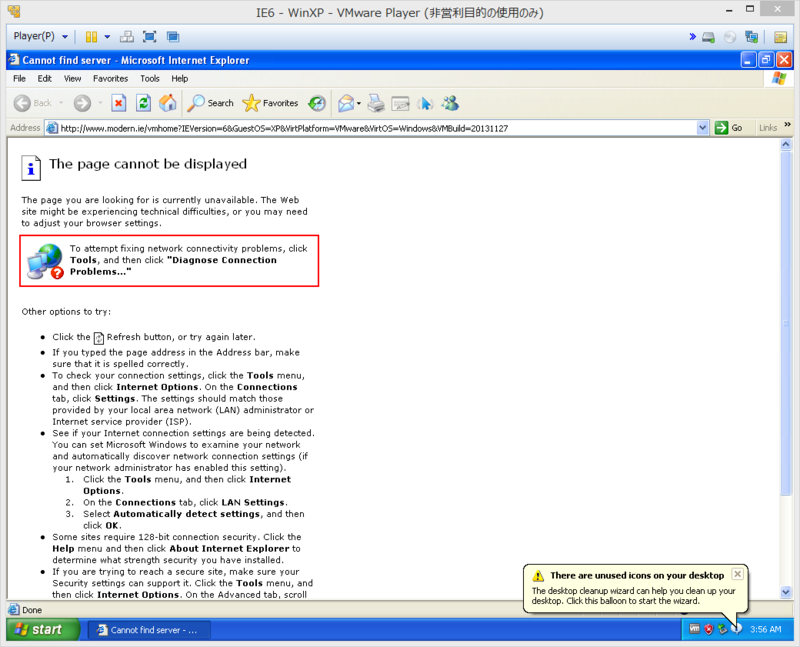Click the info page icon beside heading
This screenshot has width=800, height=647.
(x=31, y=167)
